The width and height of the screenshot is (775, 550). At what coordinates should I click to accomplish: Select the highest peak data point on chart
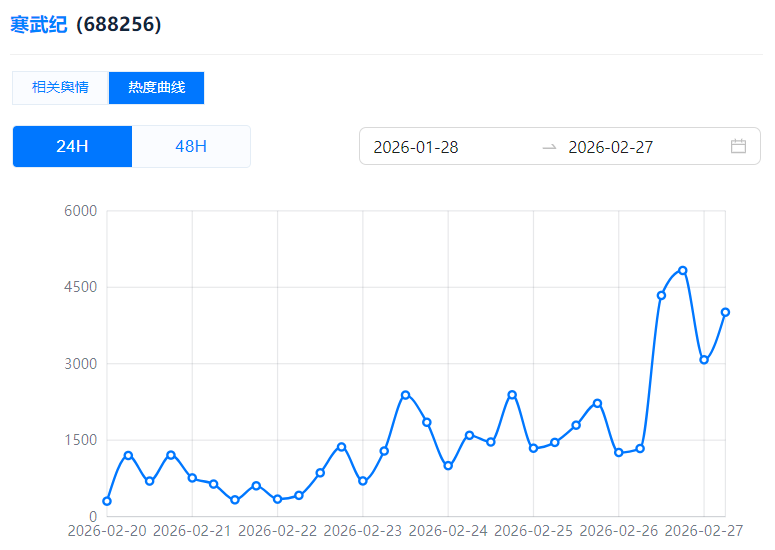coord(683,270)
